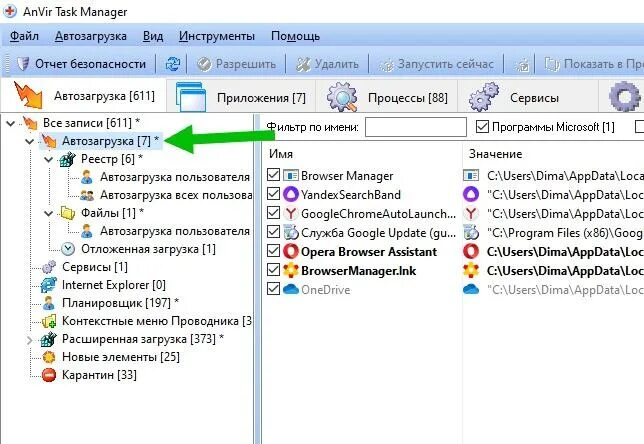The image size is (644, 444).
Task: Select Контекстные меню Проводника tree item
Action: tap(157, 321)
